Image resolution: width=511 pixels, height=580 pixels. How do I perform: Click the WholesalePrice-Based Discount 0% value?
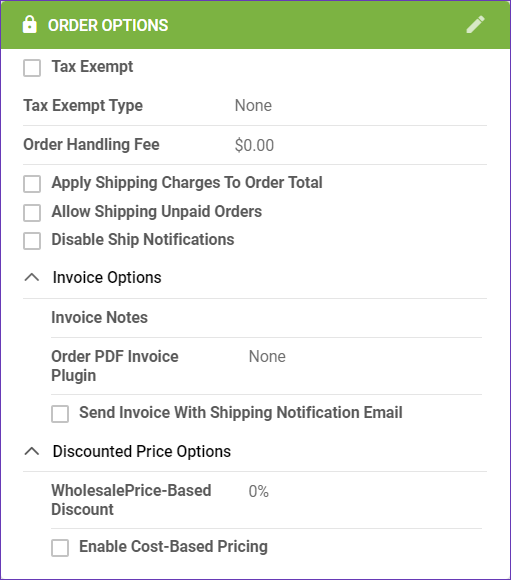[259, 491]
